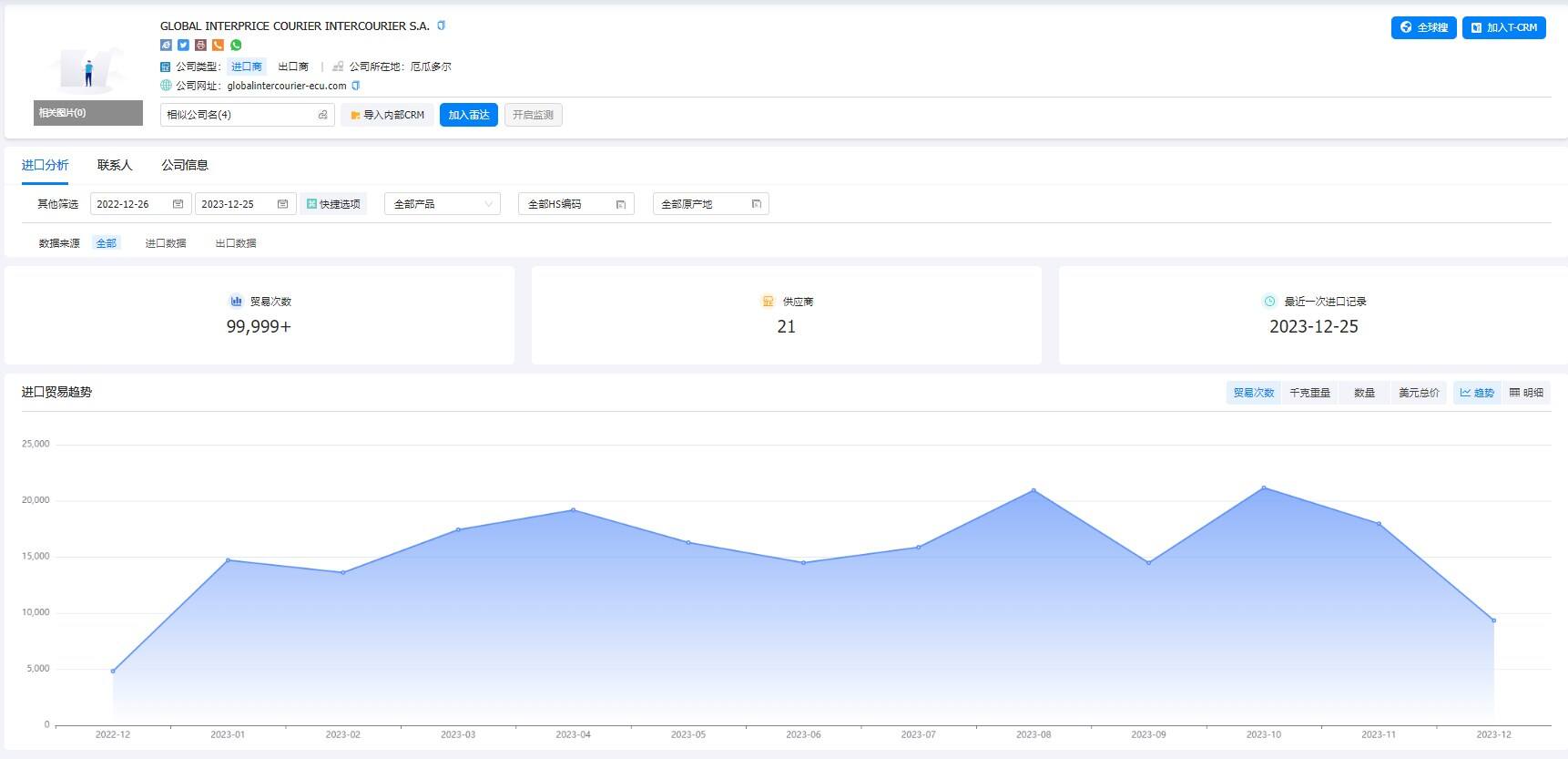The height and width of the screenshot is (759, 1568).
Task: Select 全部 data source
Action: [x=107, y=243]
